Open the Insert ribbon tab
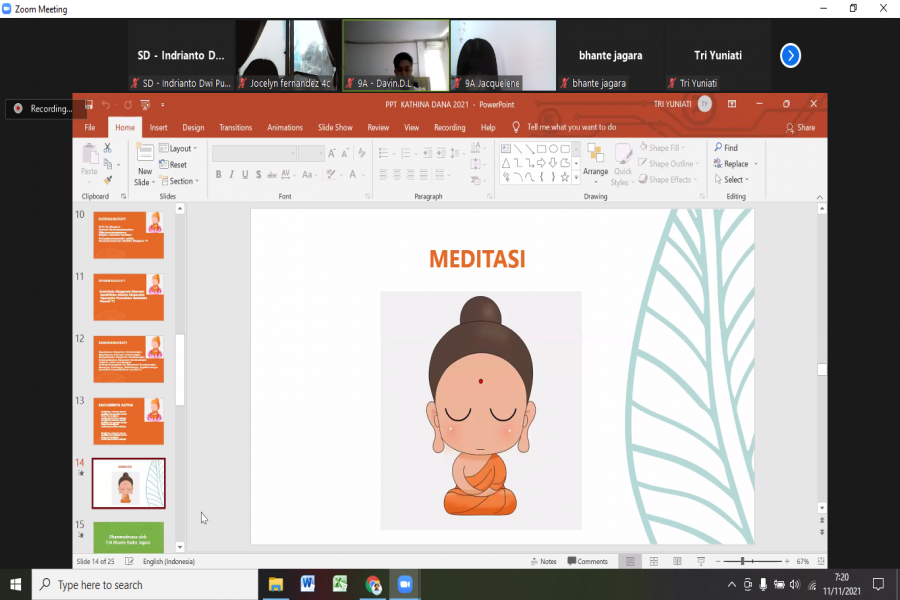The image size is (900, 600). 158,128
